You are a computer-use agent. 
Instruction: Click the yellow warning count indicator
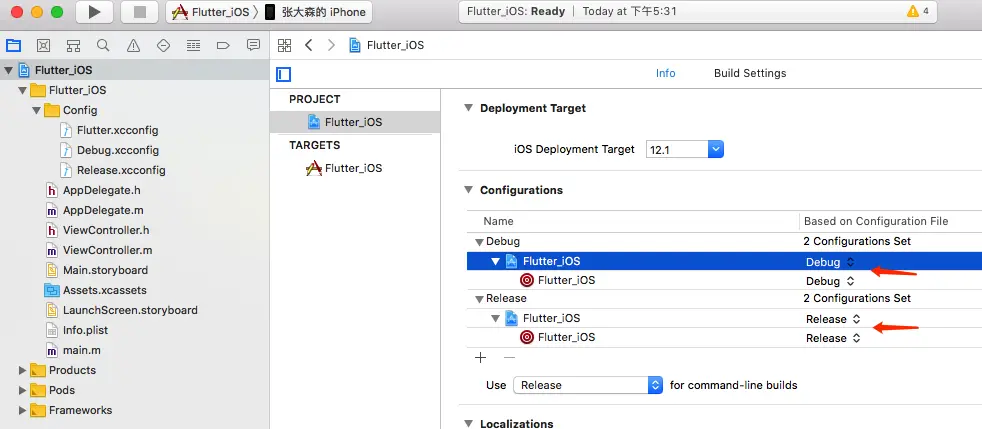(x=917, y=11)
